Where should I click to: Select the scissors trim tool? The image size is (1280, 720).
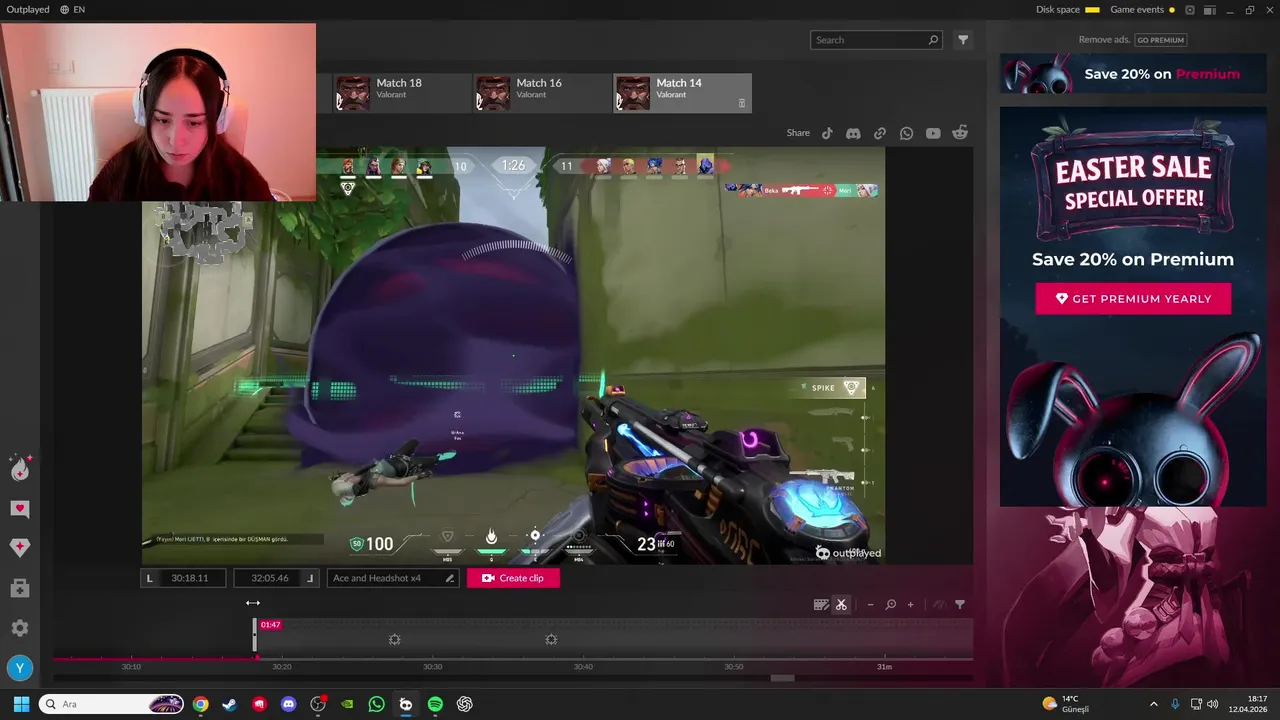[841, 604]
